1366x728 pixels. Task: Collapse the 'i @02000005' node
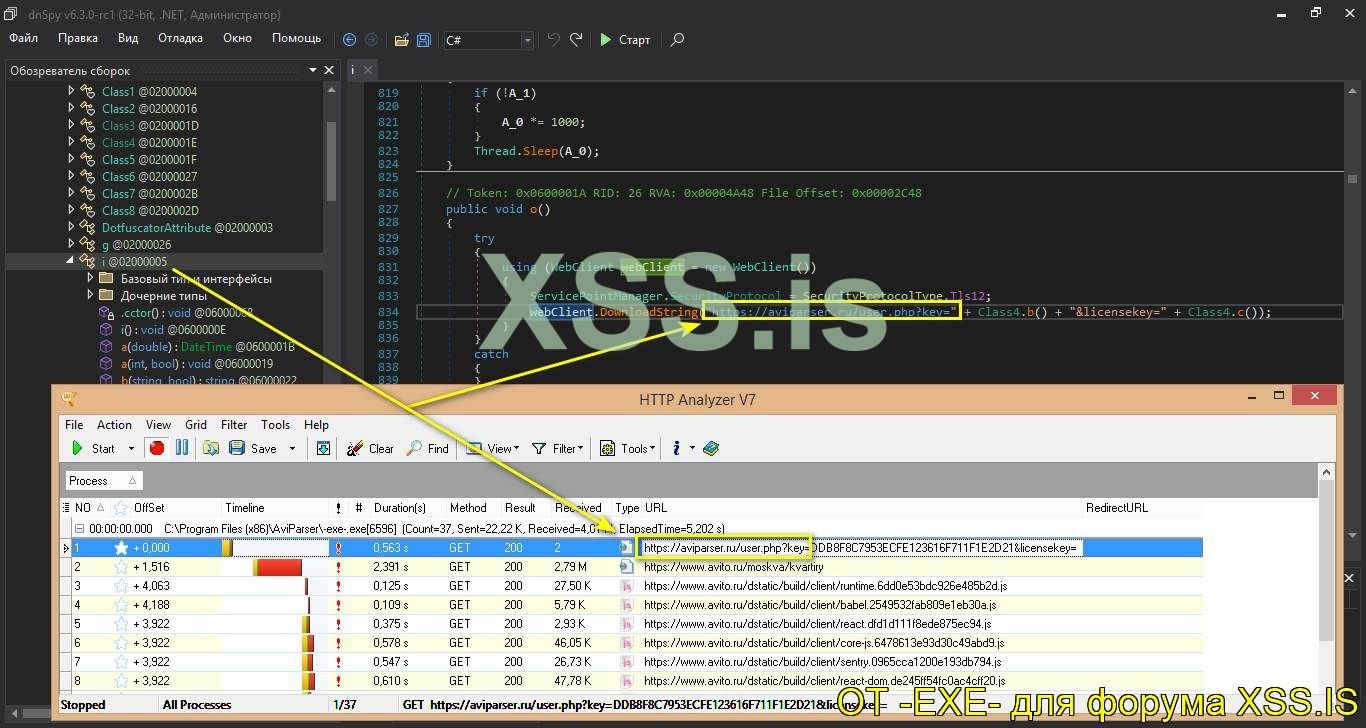click(71, 261)
